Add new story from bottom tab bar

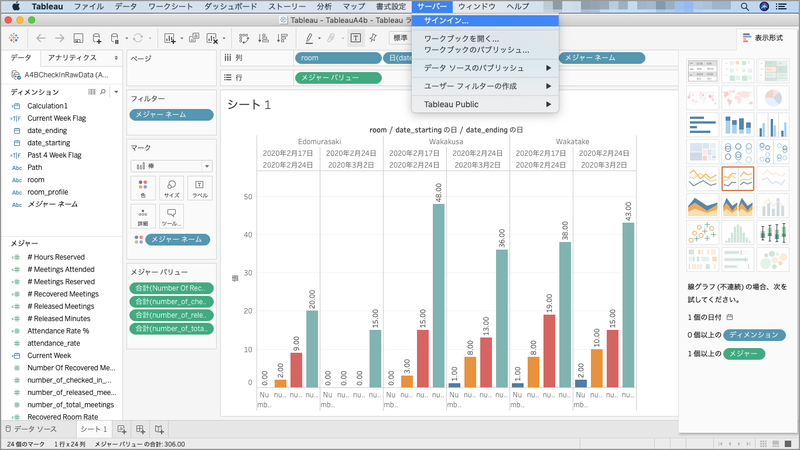159,429
